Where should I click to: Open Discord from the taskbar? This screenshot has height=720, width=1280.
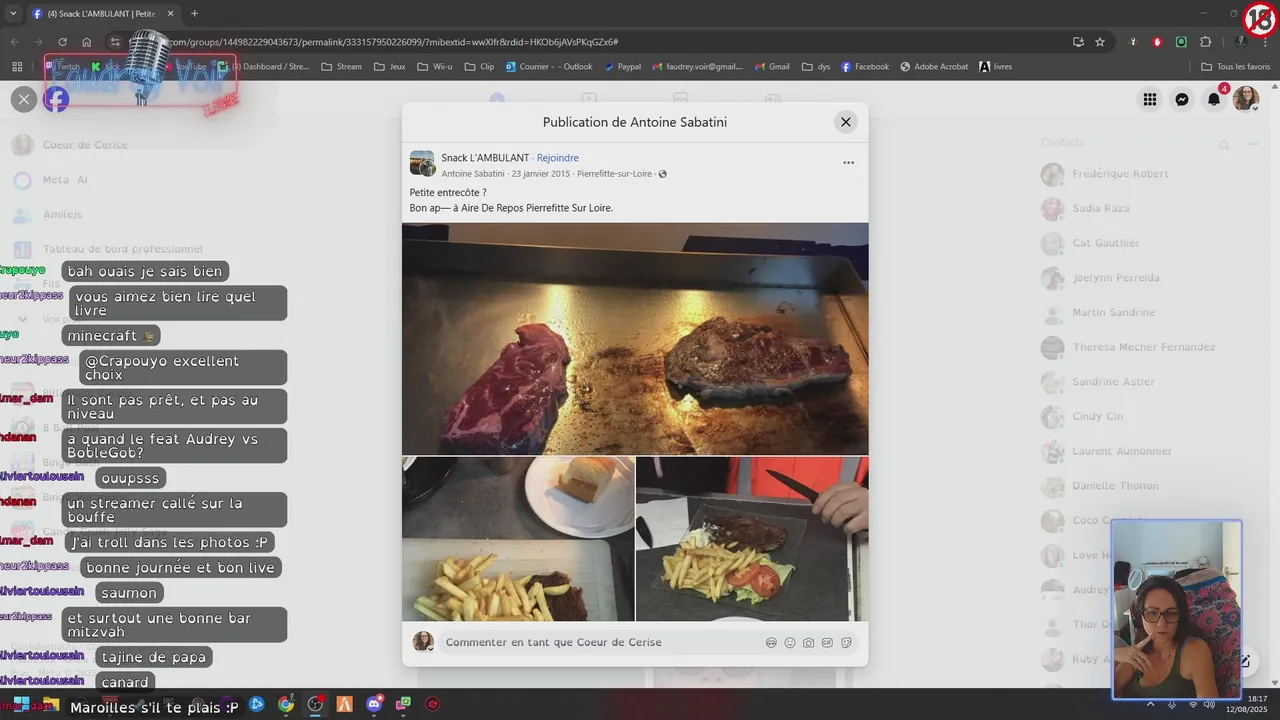click(x=374, y=704)
